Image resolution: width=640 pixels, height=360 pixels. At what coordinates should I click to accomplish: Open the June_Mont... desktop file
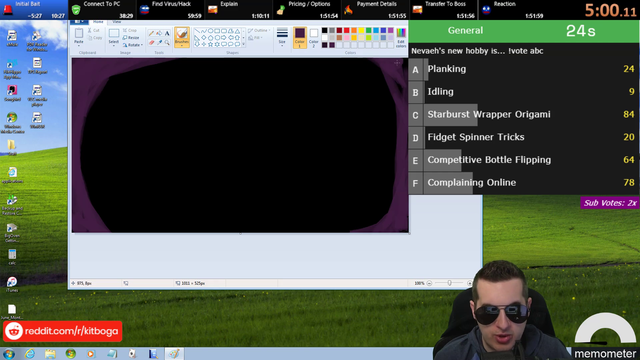12,312
